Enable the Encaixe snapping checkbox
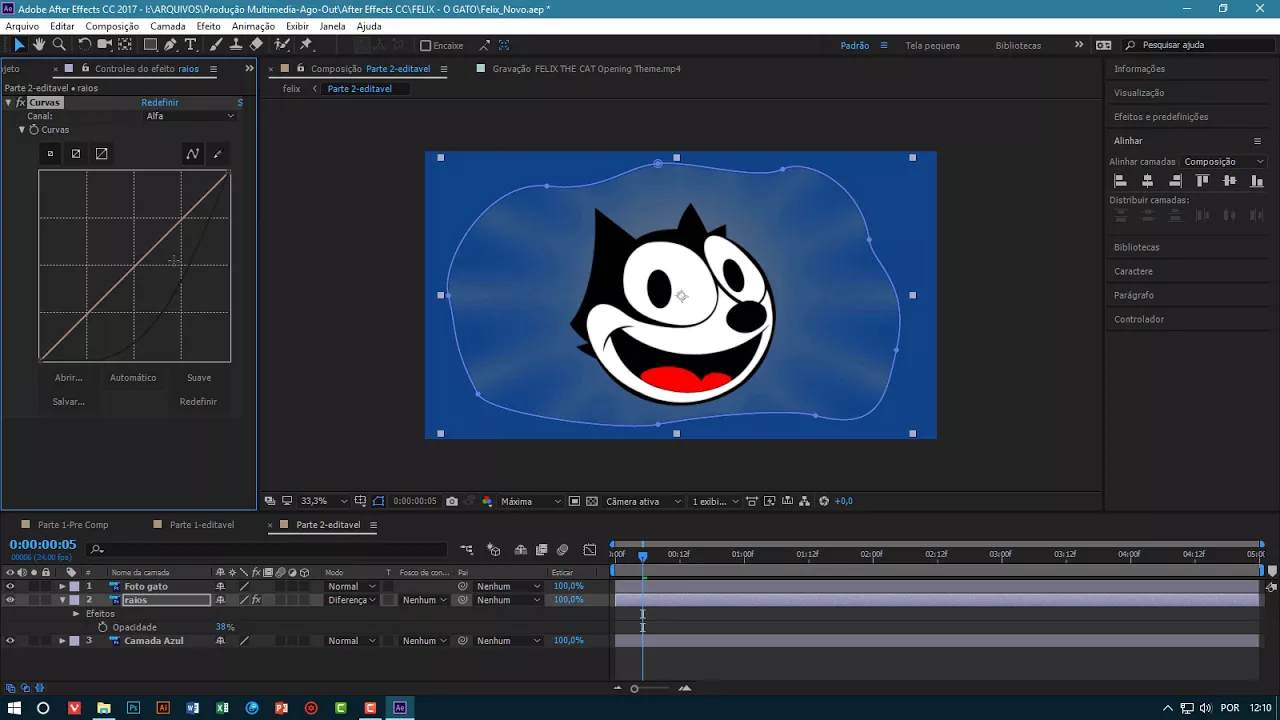 pos(426,45)
